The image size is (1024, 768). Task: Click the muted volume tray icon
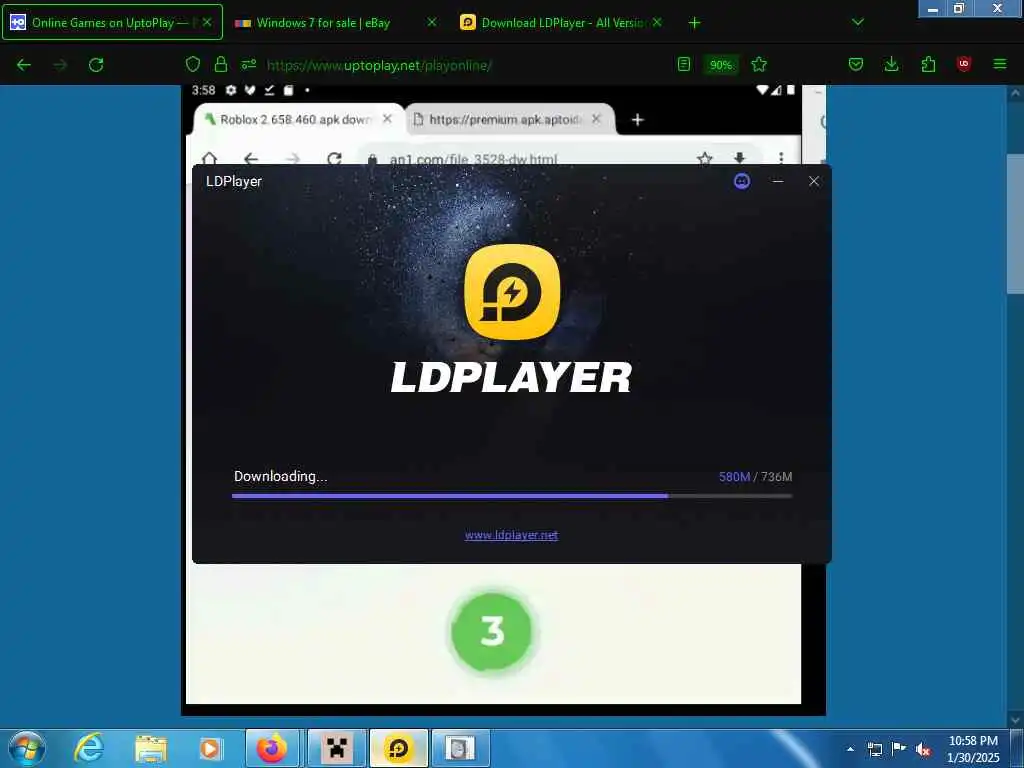click(x=923, y=749)
